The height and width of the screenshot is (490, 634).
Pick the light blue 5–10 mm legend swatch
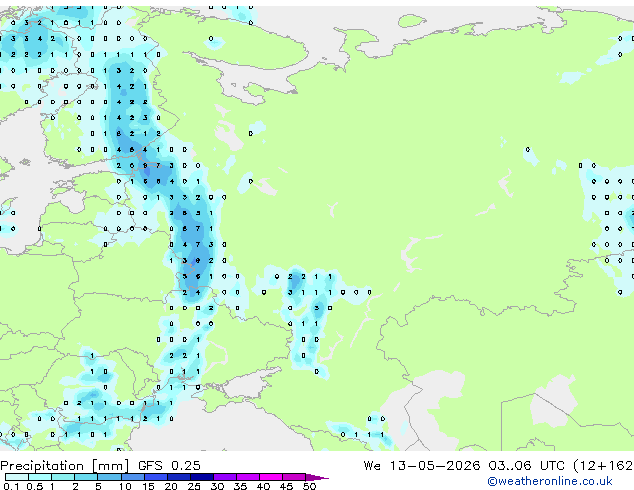point(109,477)
